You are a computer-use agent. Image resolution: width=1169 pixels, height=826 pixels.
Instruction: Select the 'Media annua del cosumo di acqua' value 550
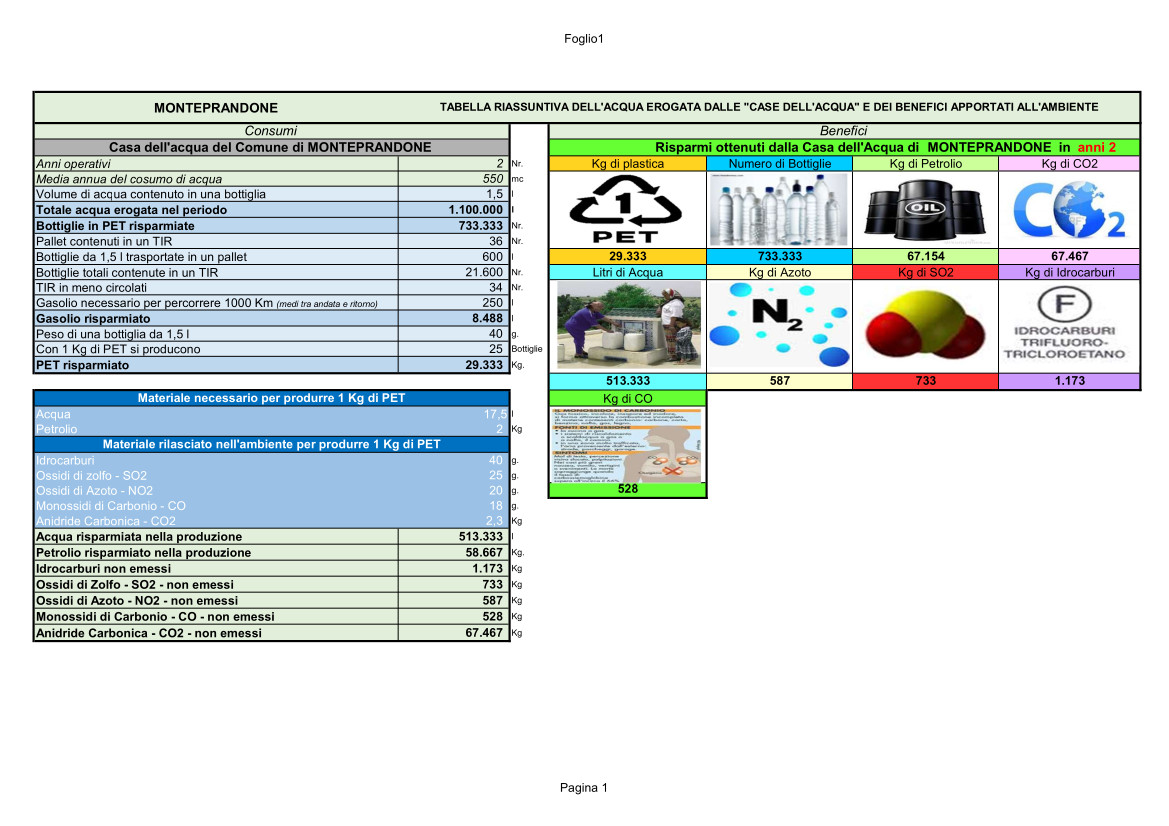click(453, 179)
